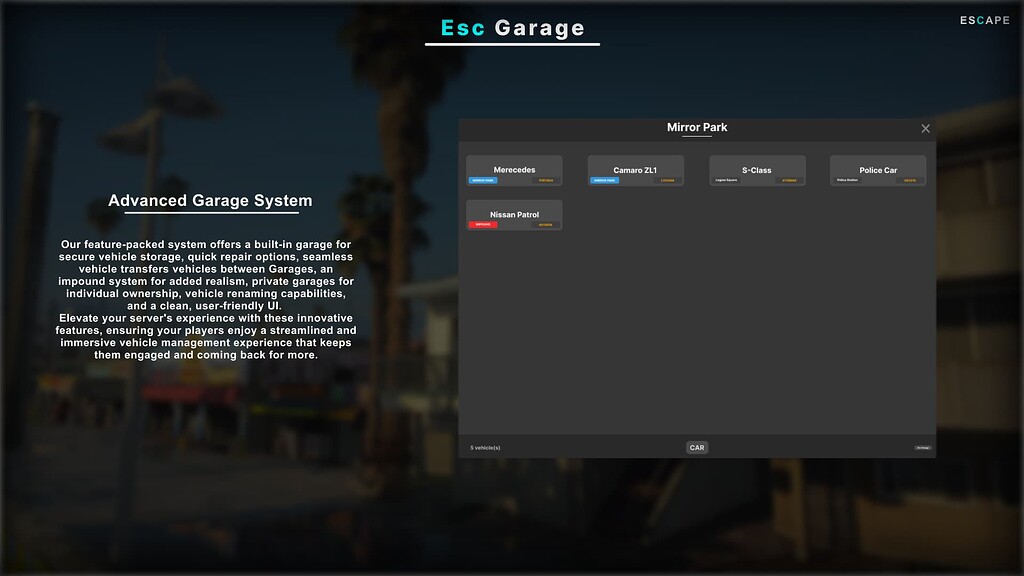Click the red Impound badge on Nissan Patrol
Image resolution: width=1024 pixels, height=576 pixels.
pyautogui.click(x=482, y=225)
